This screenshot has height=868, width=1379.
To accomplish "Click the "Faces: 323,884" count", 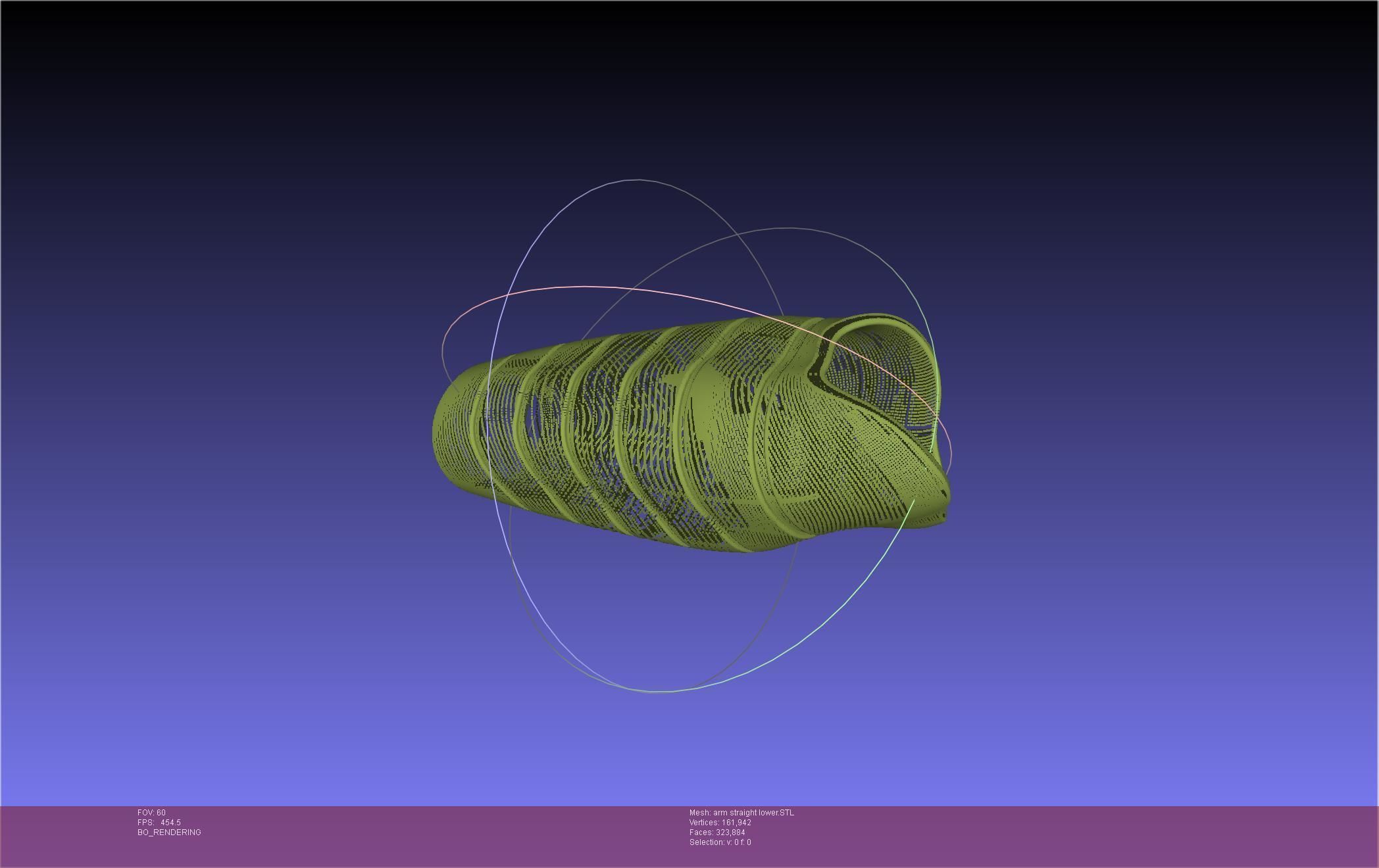I will pos(717,832).
